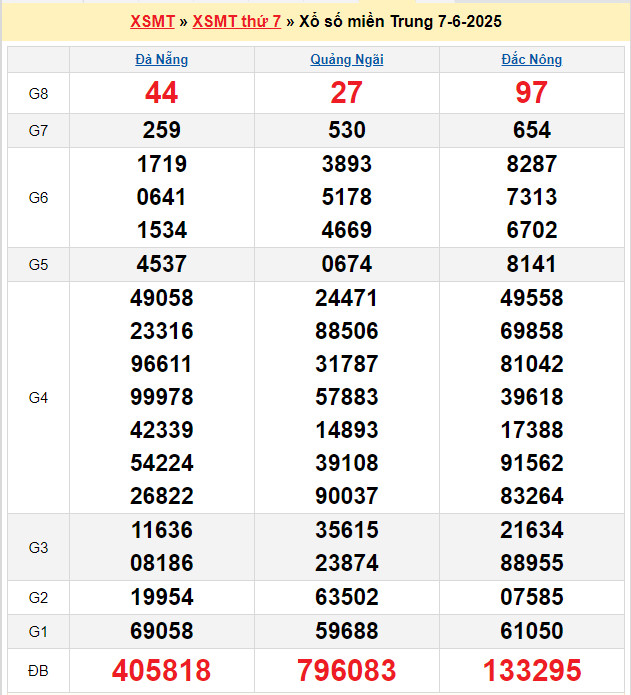This screenshot has height=695, width=631.
Task: Open the XSMT thứ 7 link
Action: [237, 21]
